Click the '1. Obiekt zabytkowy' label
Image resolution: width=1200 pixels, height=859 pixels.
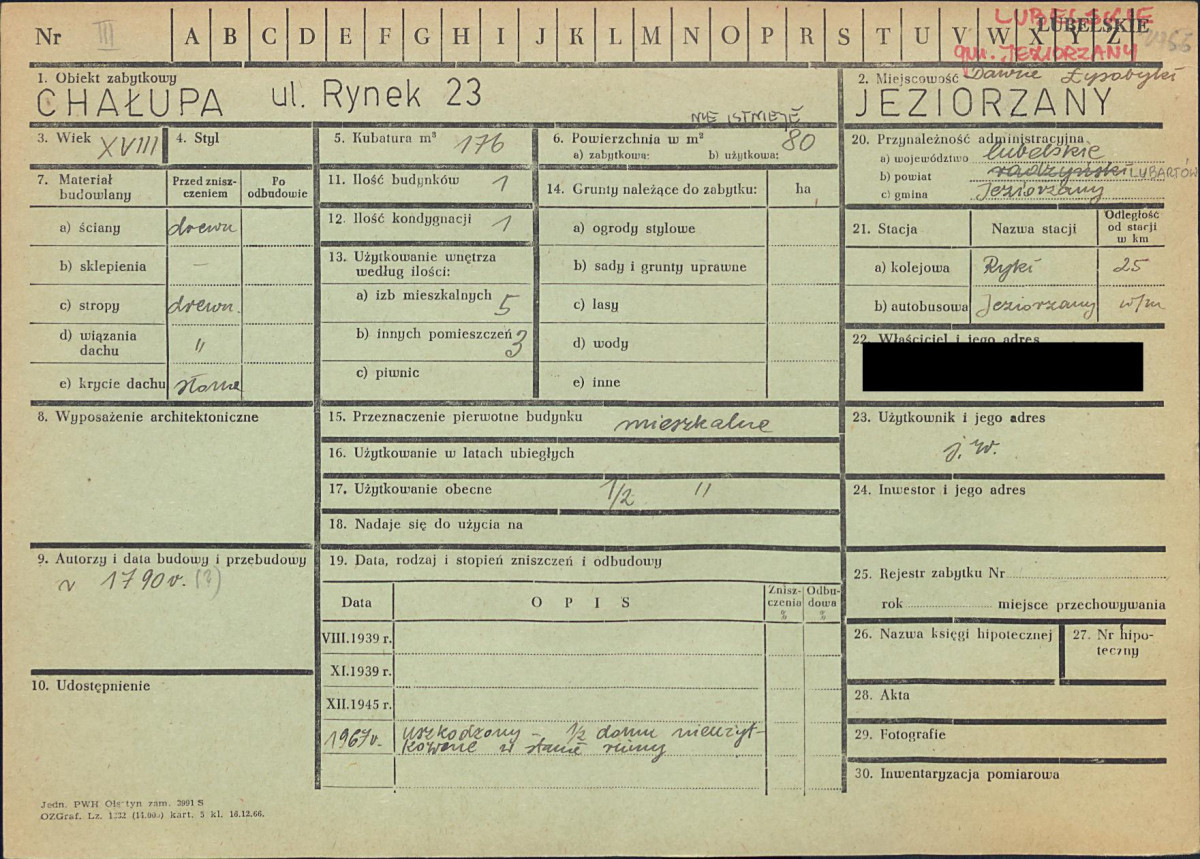click(106, 77)
